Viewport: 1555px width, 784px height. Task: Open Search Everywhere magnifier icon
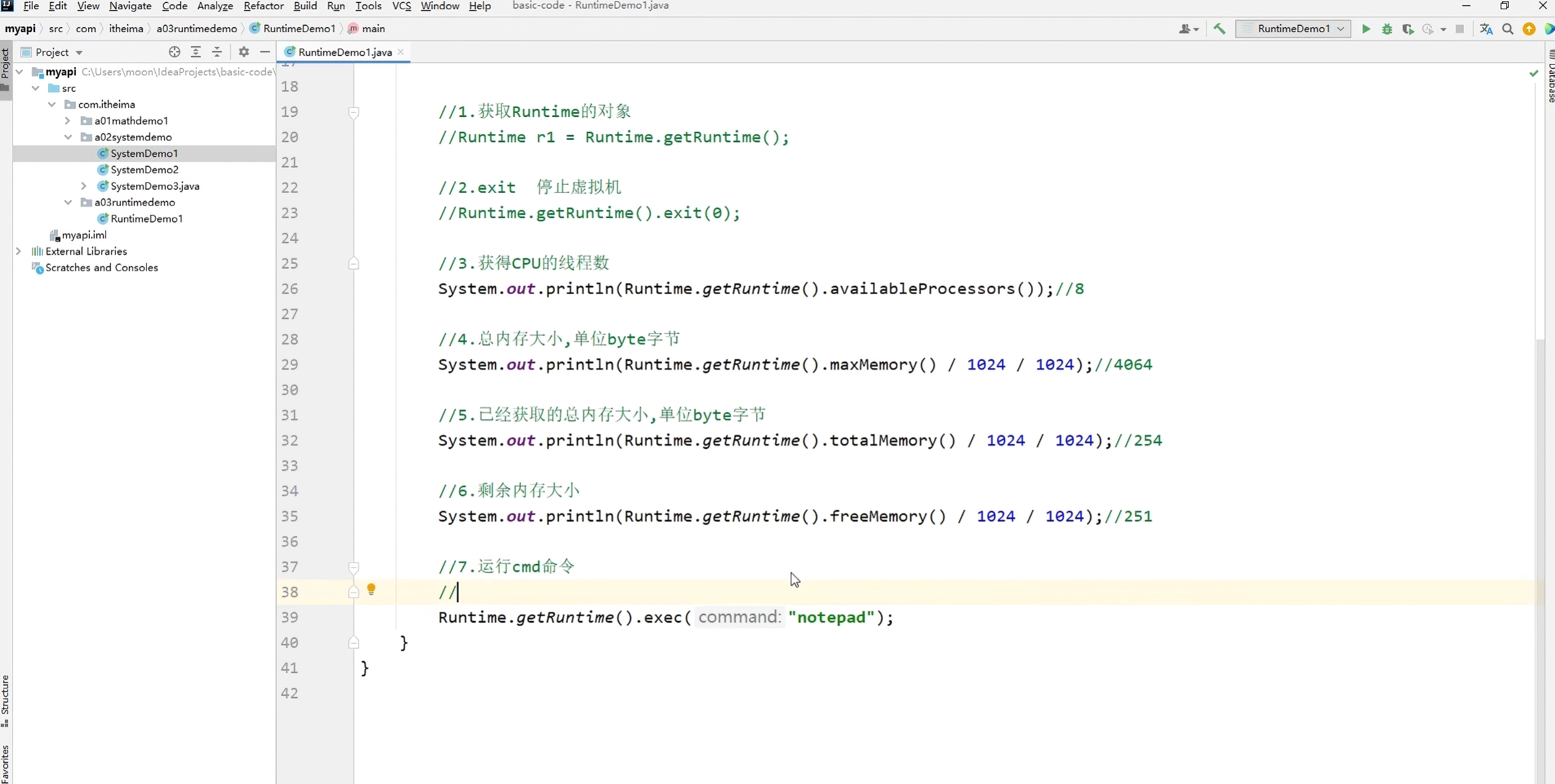(1508, 29)
